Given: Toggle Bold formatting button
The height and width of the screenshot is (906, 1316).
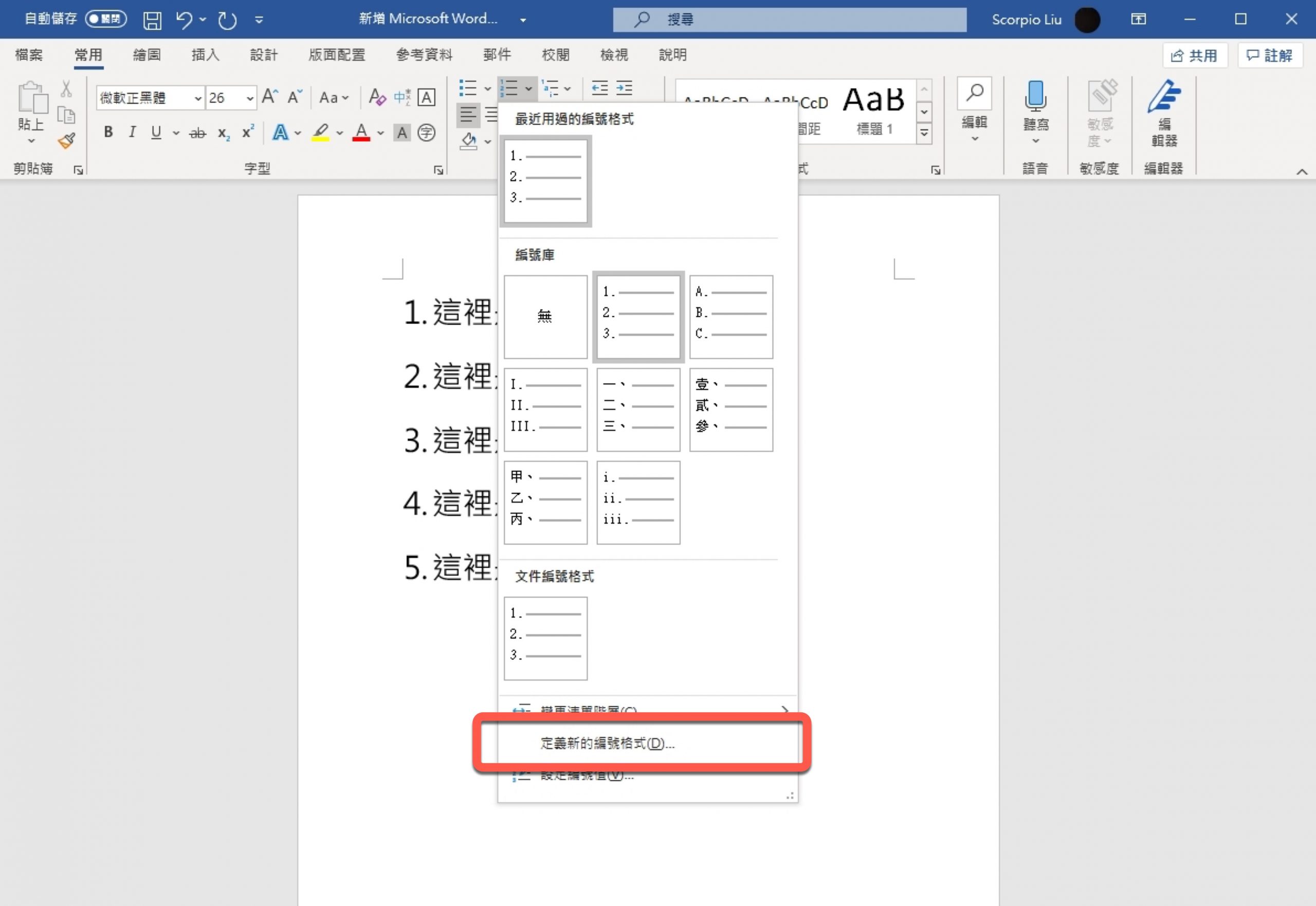Looking at the screenshot, I should 108,132.
